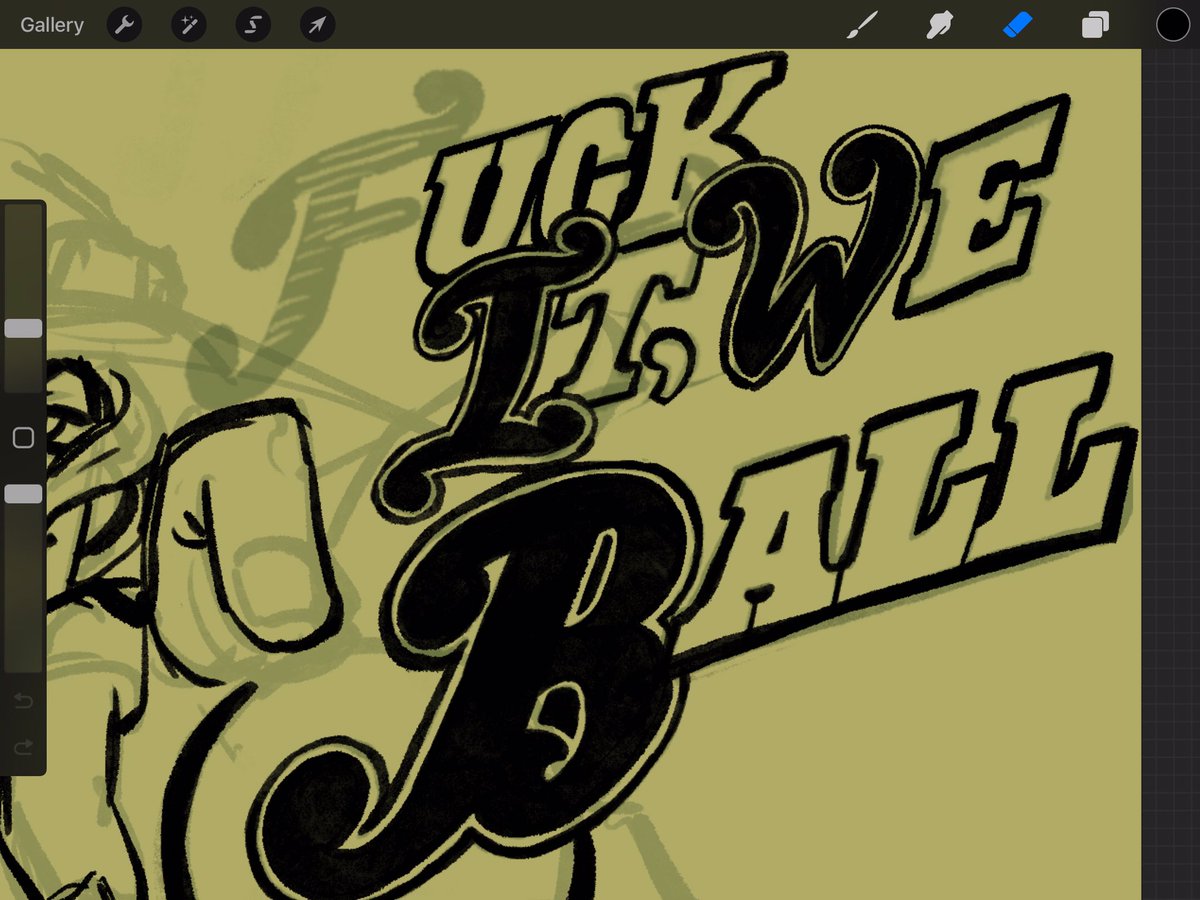The height and width of the screenshot is (900, 1200).
Task: Adjust the brush opacity slider handle
Action: 23,494
